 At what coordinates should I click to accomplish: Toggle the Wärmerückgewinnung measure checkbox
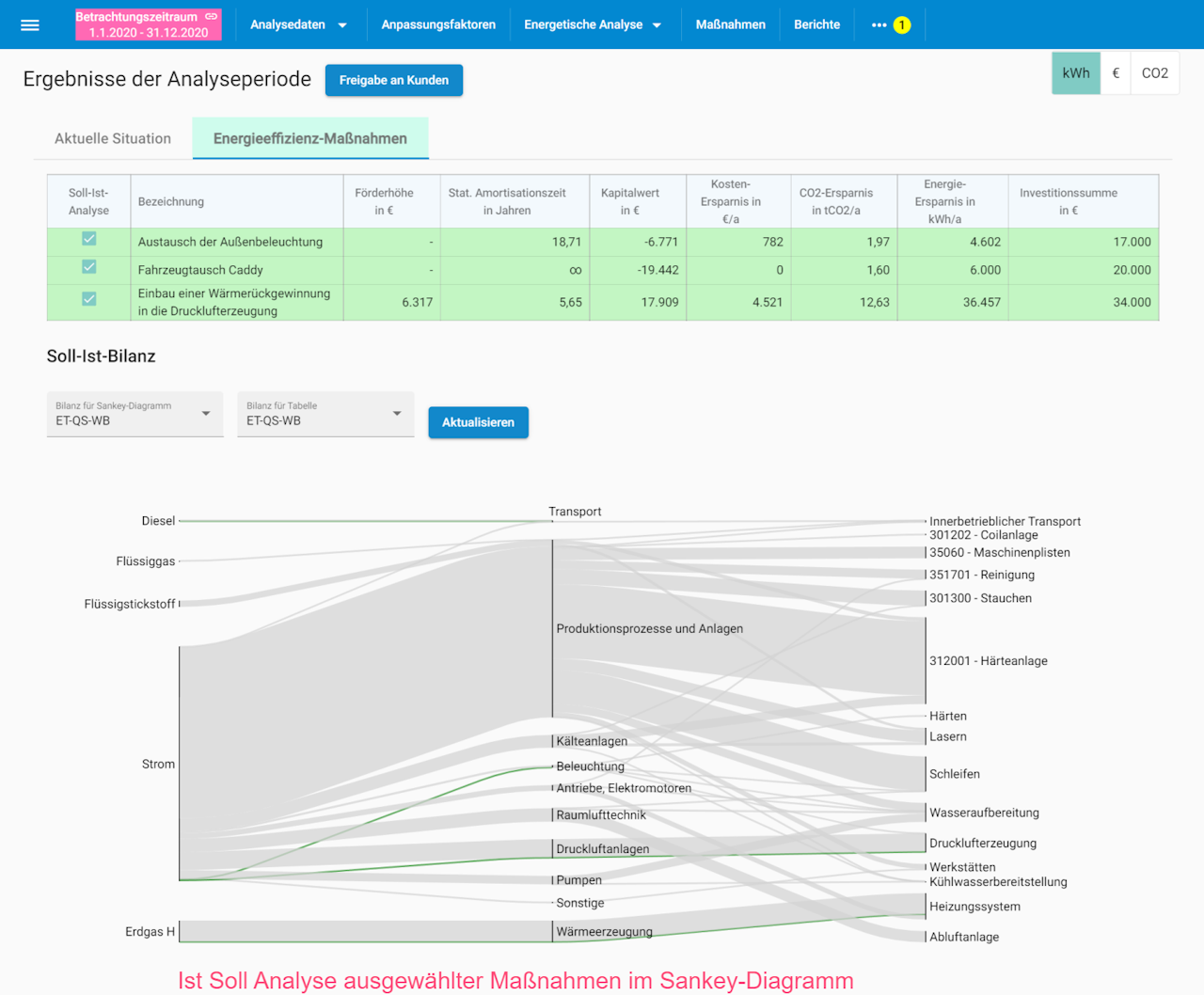89,300
